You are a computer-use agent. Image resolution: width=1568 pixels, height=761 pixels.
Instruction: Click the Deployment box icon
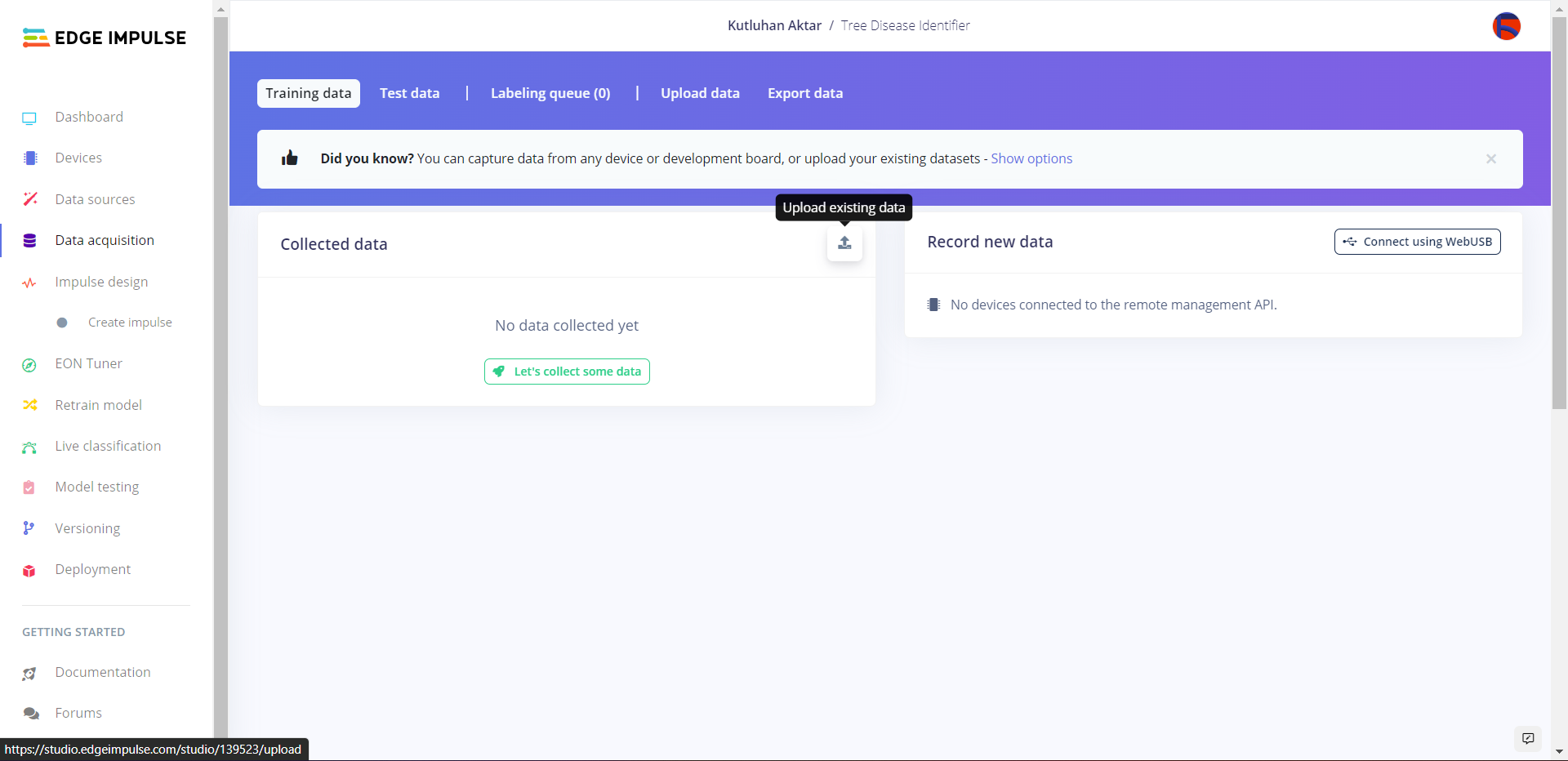(x=29, y=571)
